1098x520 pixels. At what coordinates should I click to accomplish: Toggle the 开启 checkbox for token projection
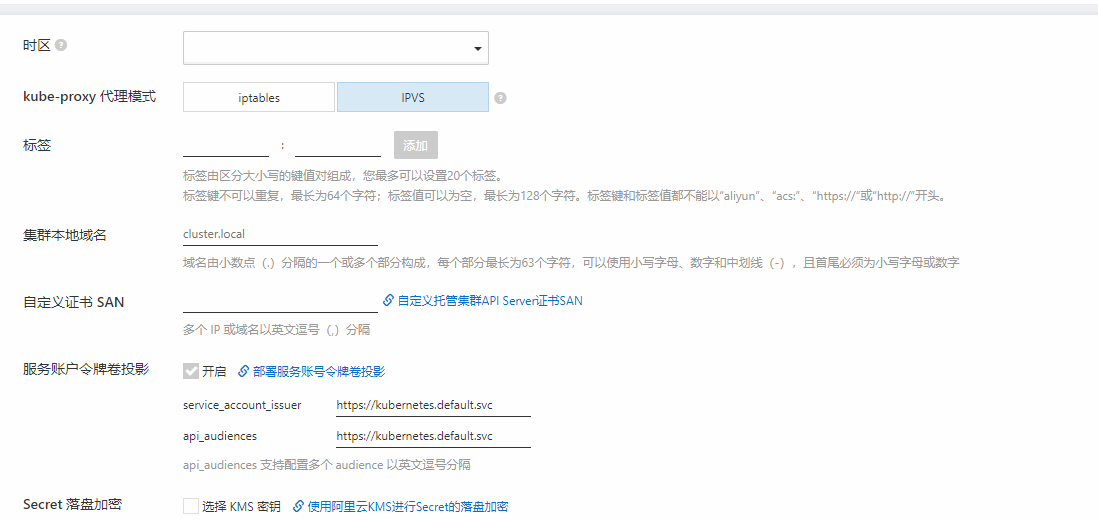(190, 371)
